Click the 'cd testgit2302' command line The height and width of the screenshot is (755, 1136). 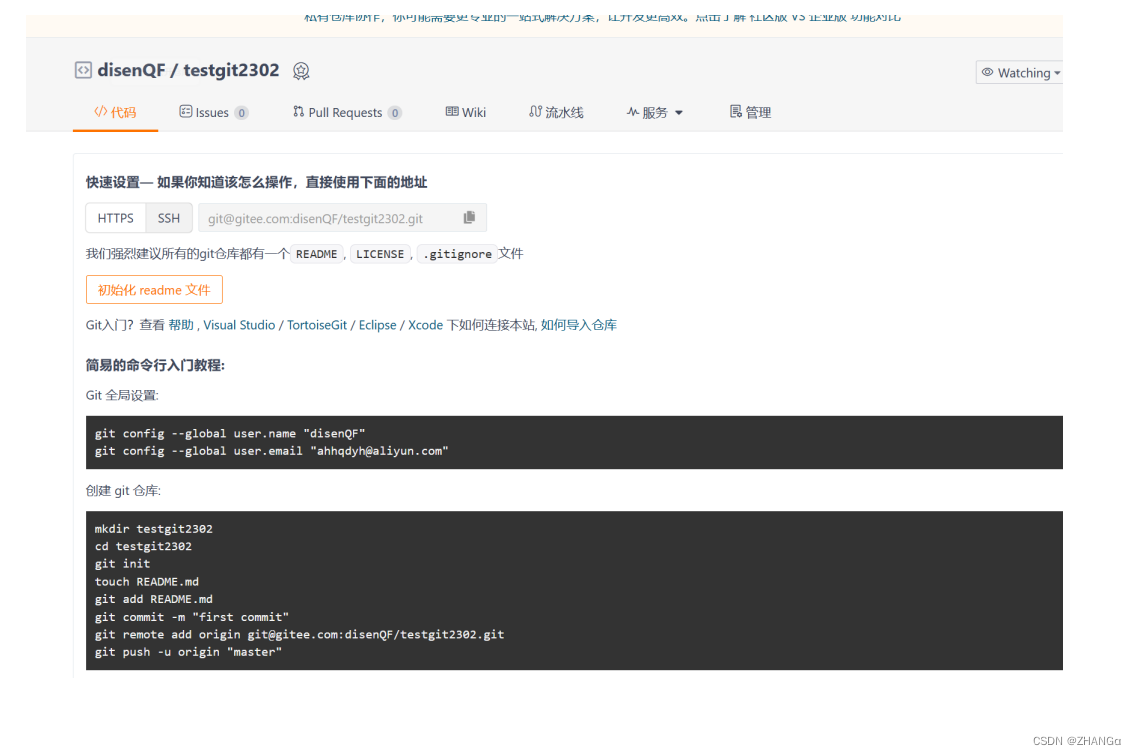click(x=143, y=546)
